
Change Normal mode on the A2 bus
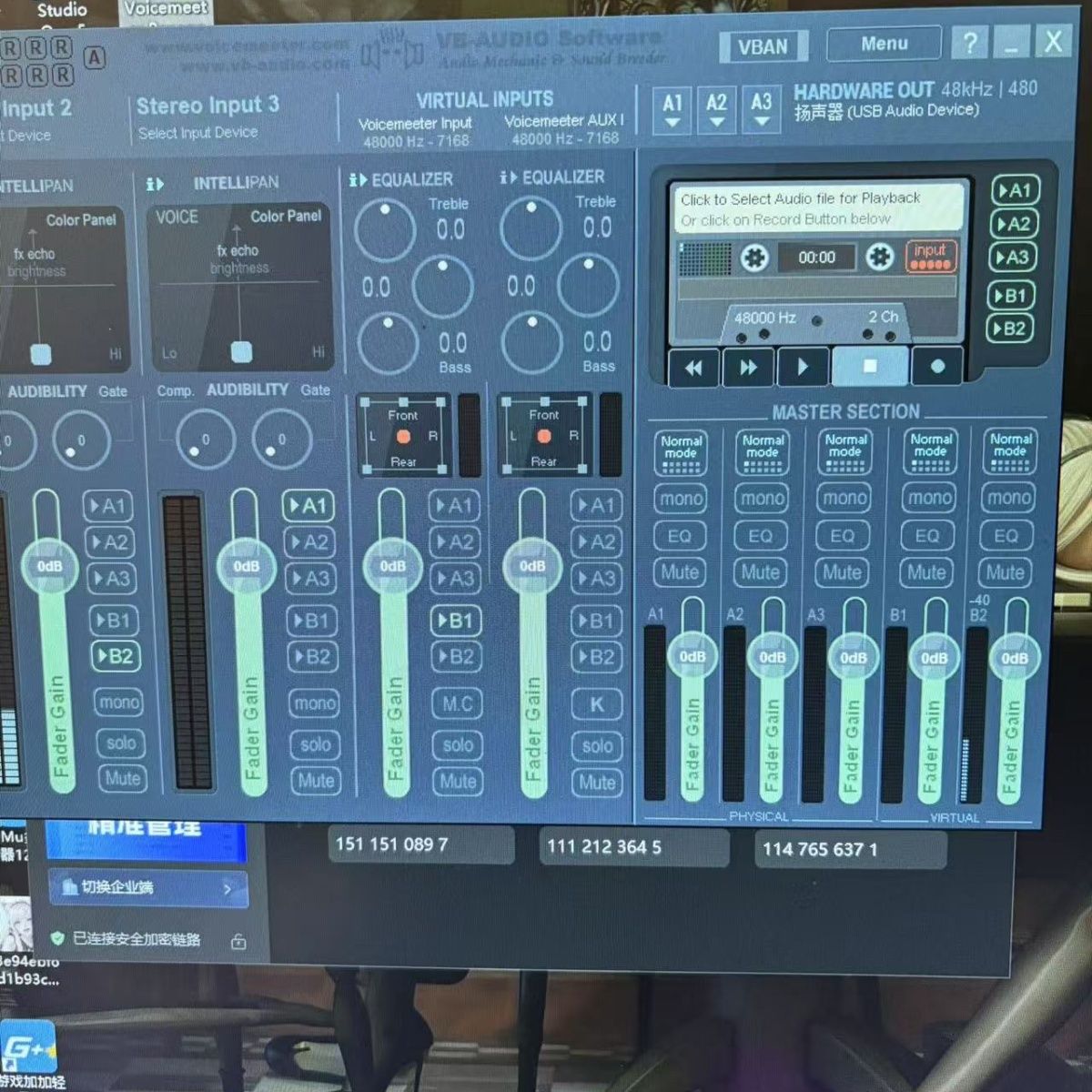click(763, 451)
